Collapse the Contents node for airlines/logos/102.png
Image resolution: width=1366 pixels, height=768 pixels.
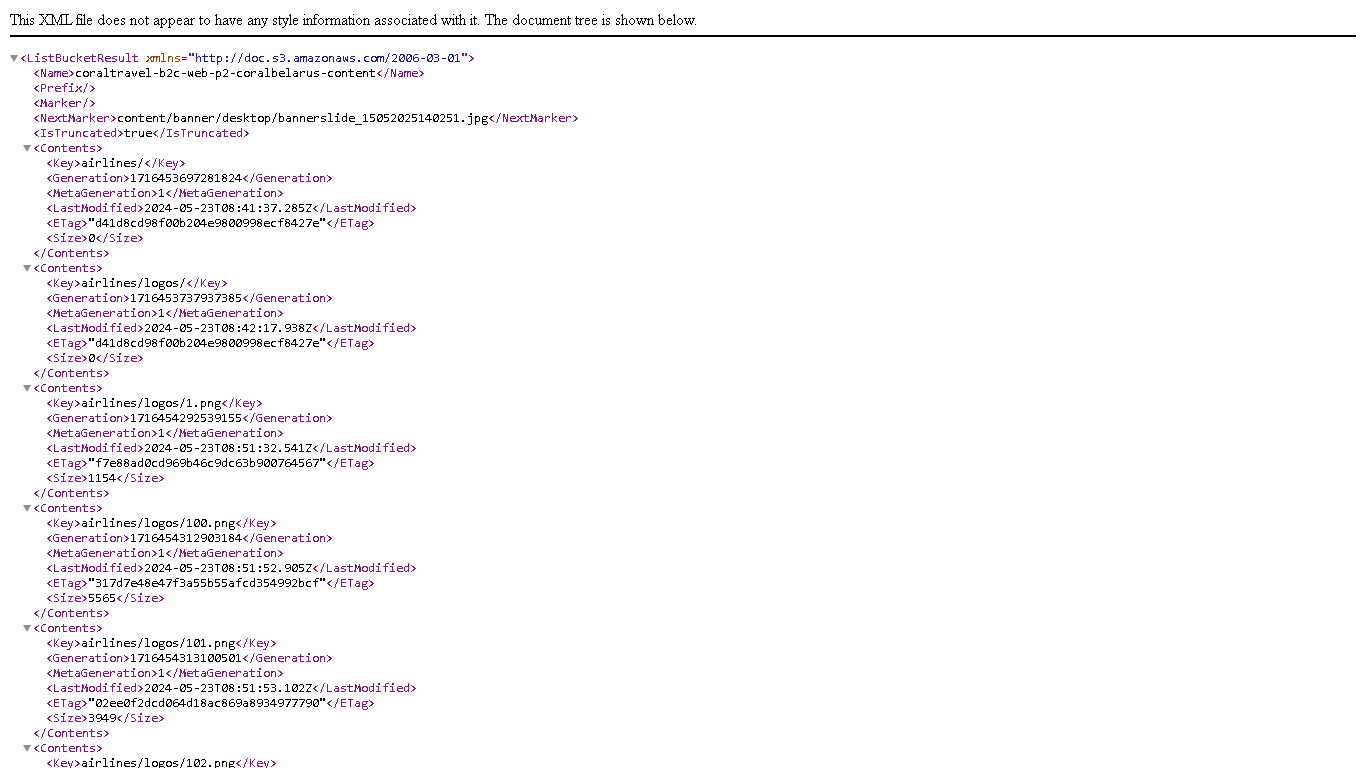28,748
